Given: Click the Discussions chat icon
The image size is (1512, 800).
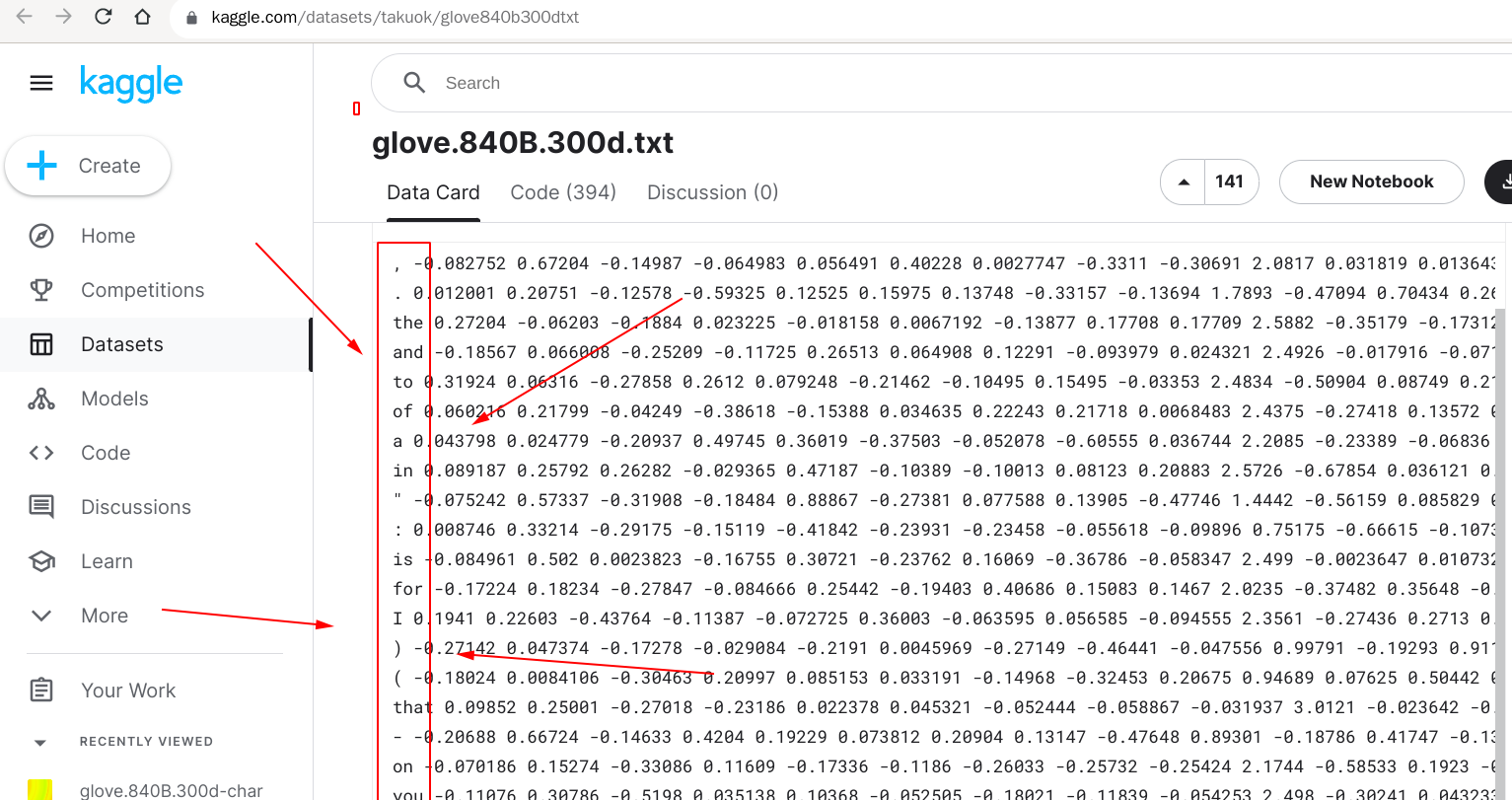Looking at the screenshot, I should click(41, 507).
